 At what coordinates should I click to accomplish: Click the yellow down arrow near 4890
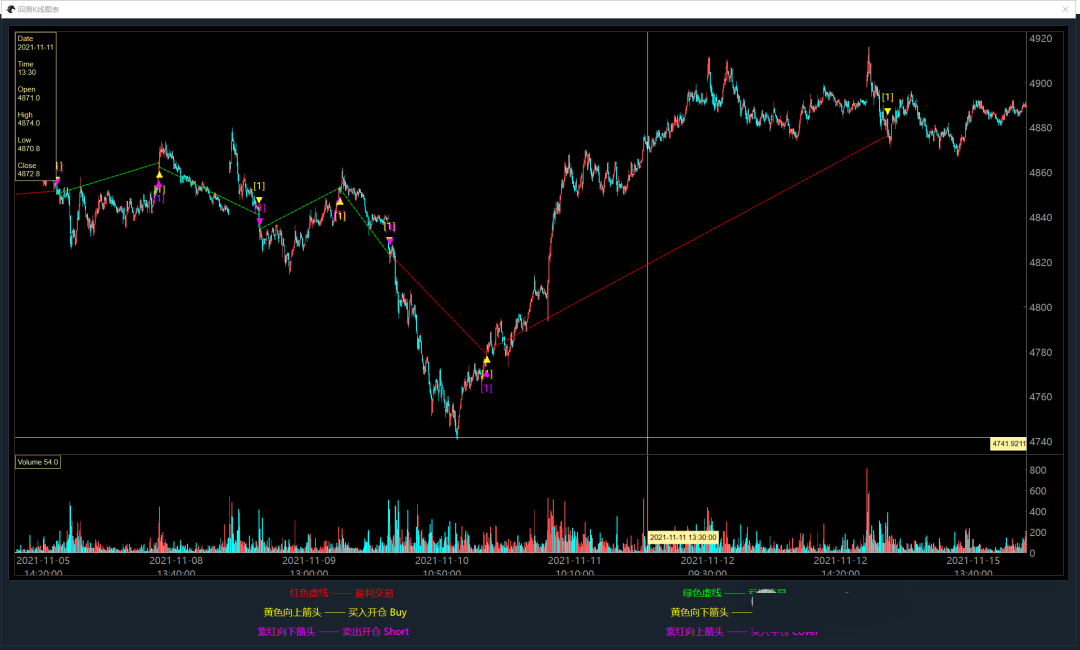click(887, 110)
